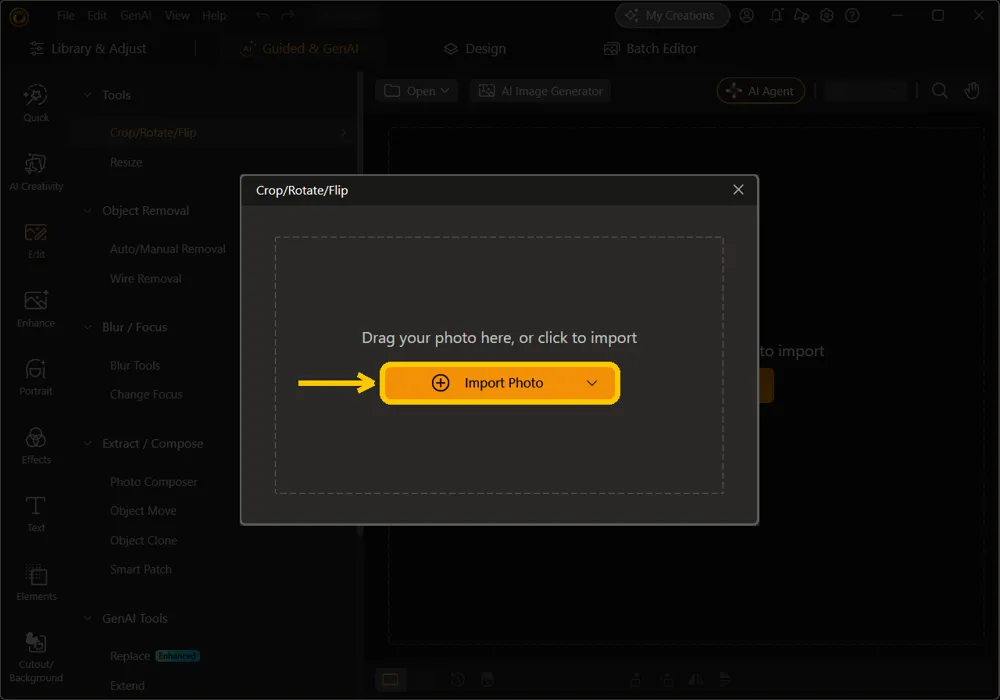Collapse the Extract / Compose section
Viewport: 1000px width, 700px height.
coord(87,444)
